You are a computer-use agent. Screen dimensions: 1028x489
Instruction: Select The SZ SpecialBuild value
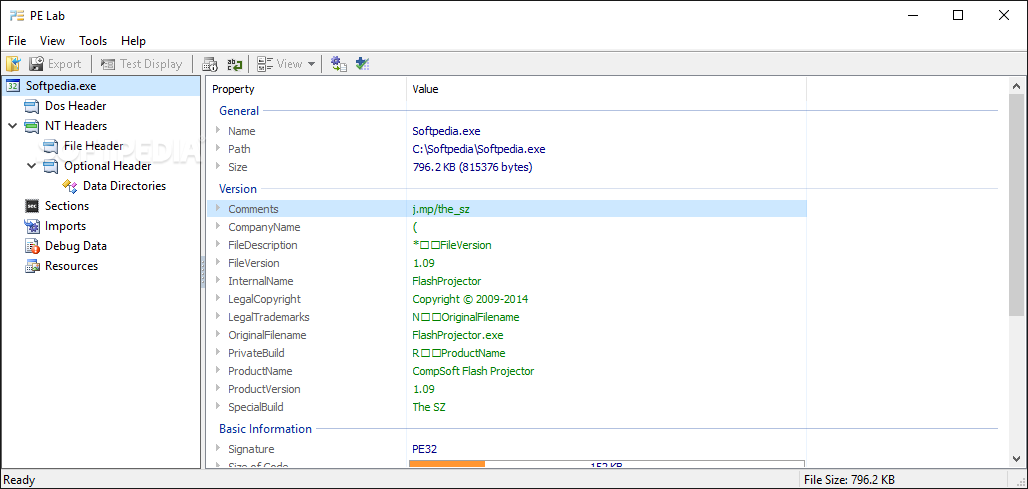coord(429,407)
